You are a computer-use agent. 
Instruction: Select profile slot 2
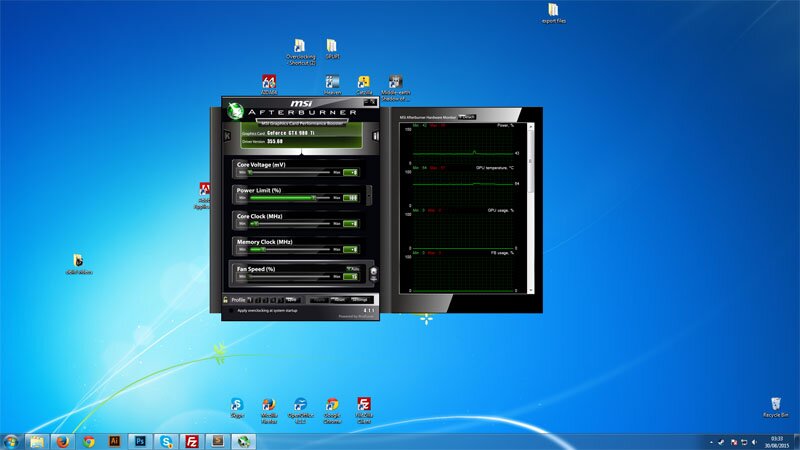(258, 300)
